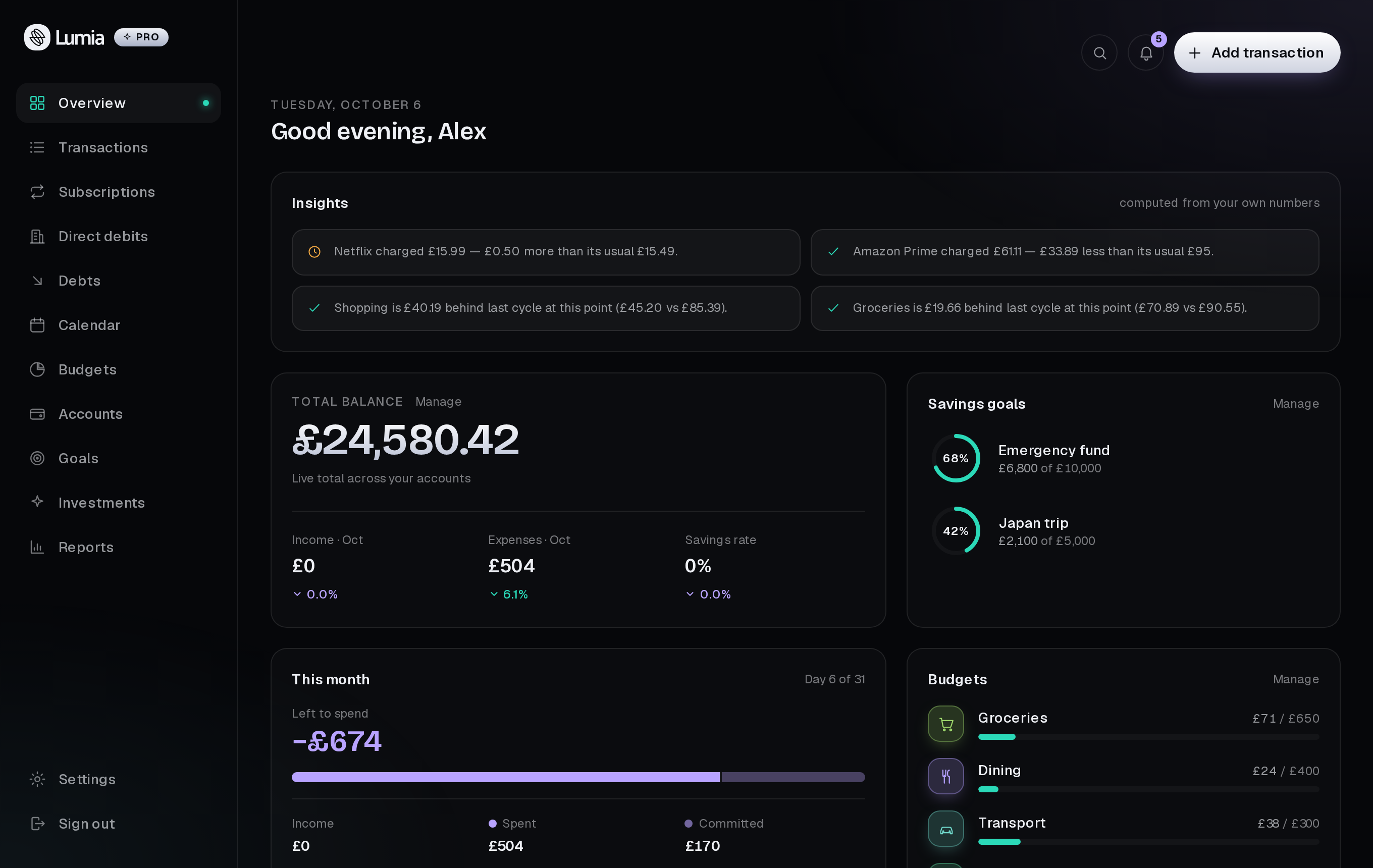This screenshot has height=868, width=1373.
Task: Click the Investments sparkle icon
Action: [37, 502]
